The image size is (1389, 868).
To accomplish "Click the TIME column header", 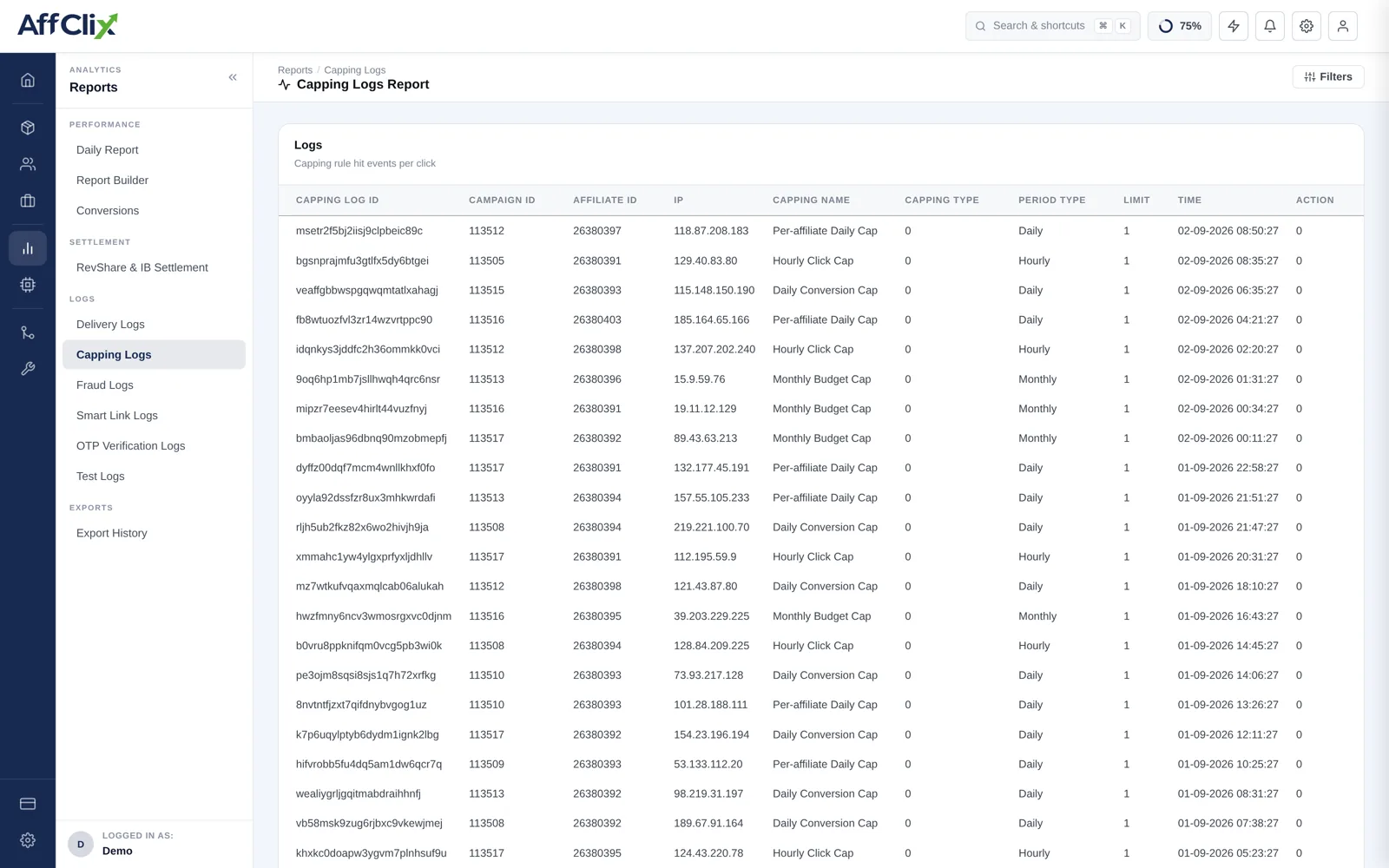I will coord(1189,201).
